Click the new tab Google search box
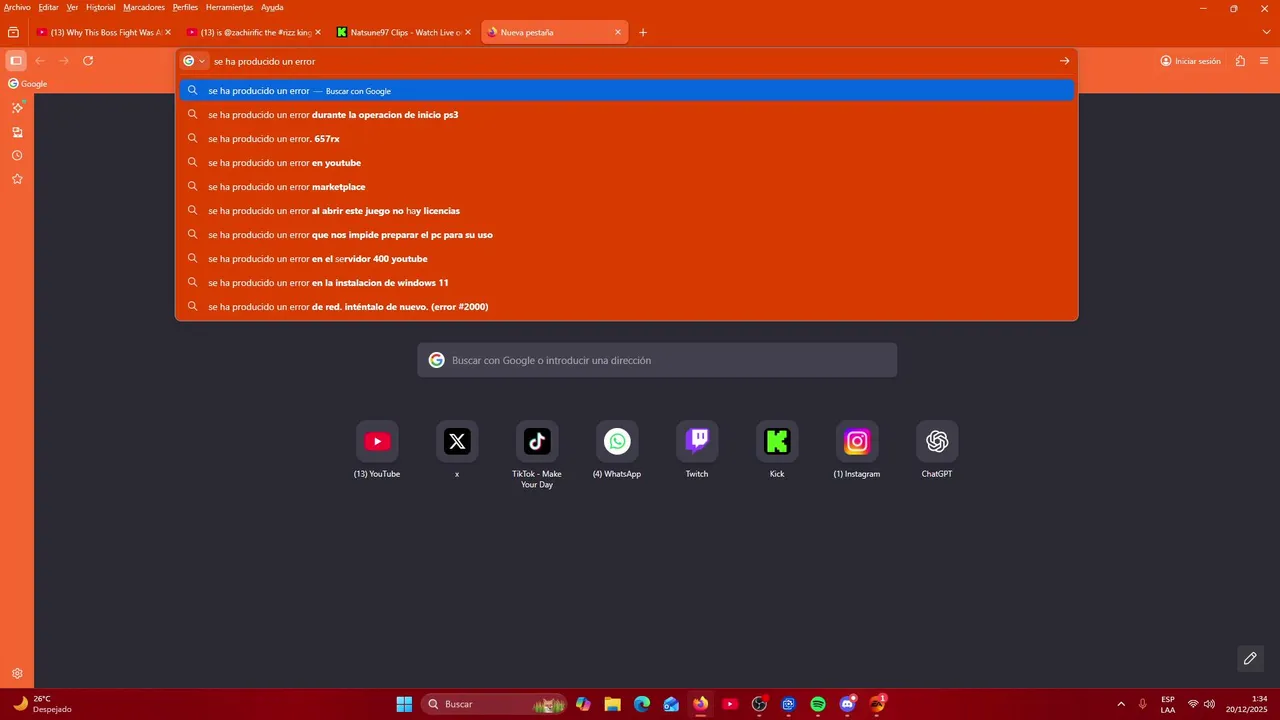 tap(657, 360)
